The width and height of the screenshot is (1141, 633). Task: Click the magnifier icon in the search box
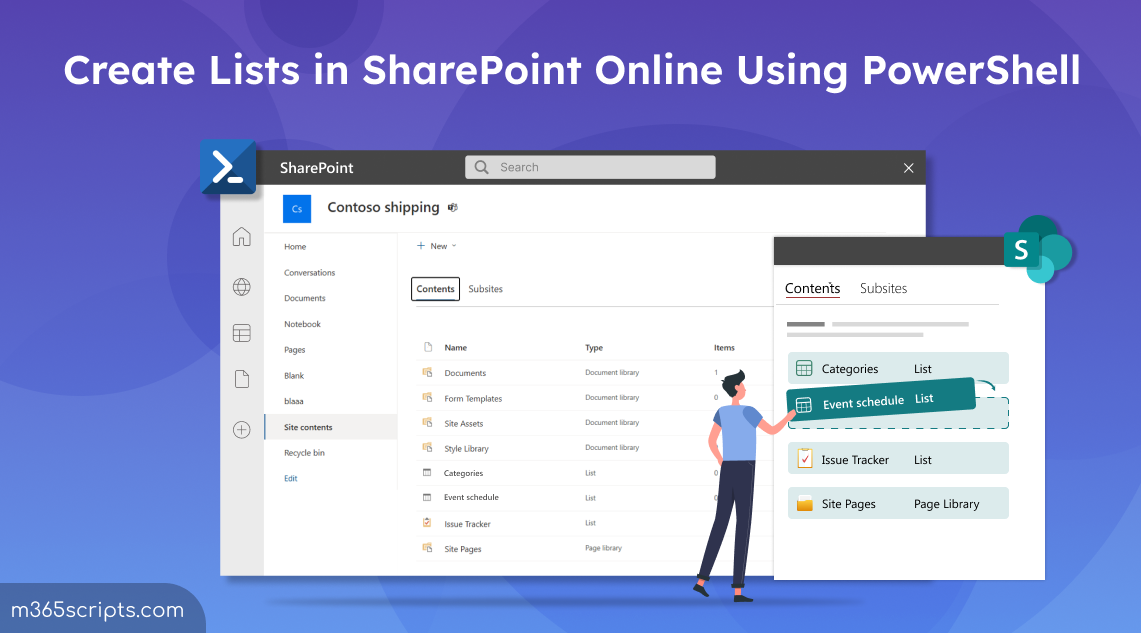tap(482, 167)
